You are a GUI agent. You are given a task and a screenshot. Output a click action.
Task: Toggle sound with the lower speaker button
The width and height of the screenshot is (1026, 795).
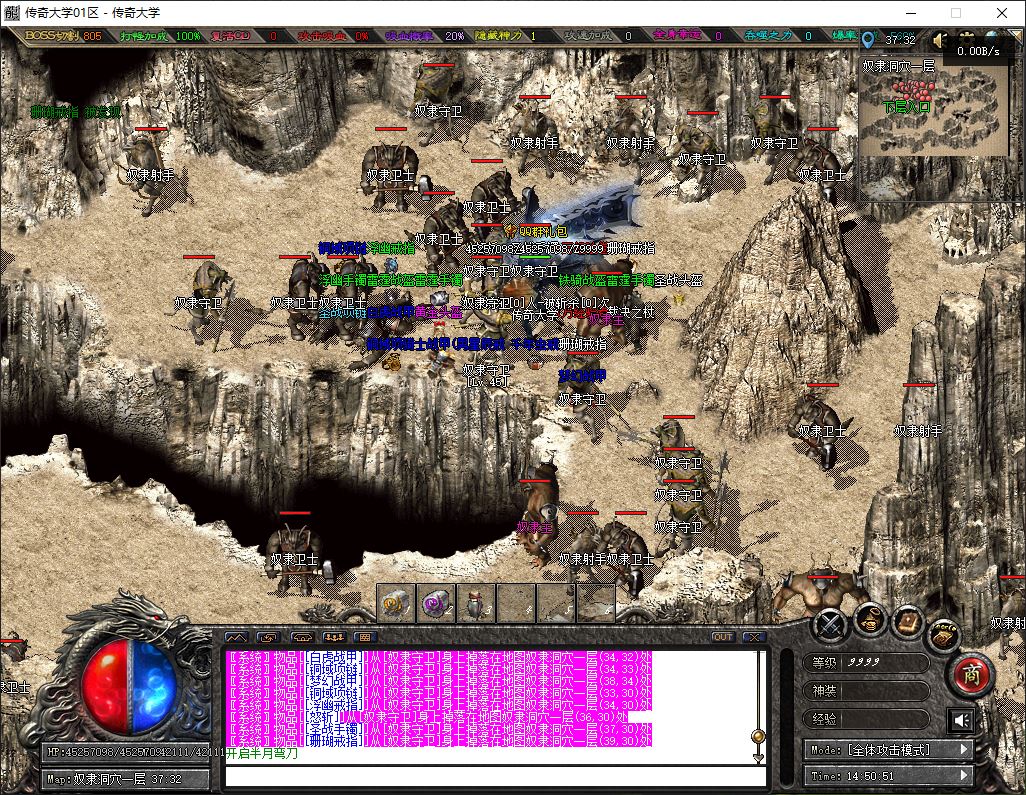[x=961, y=720]
